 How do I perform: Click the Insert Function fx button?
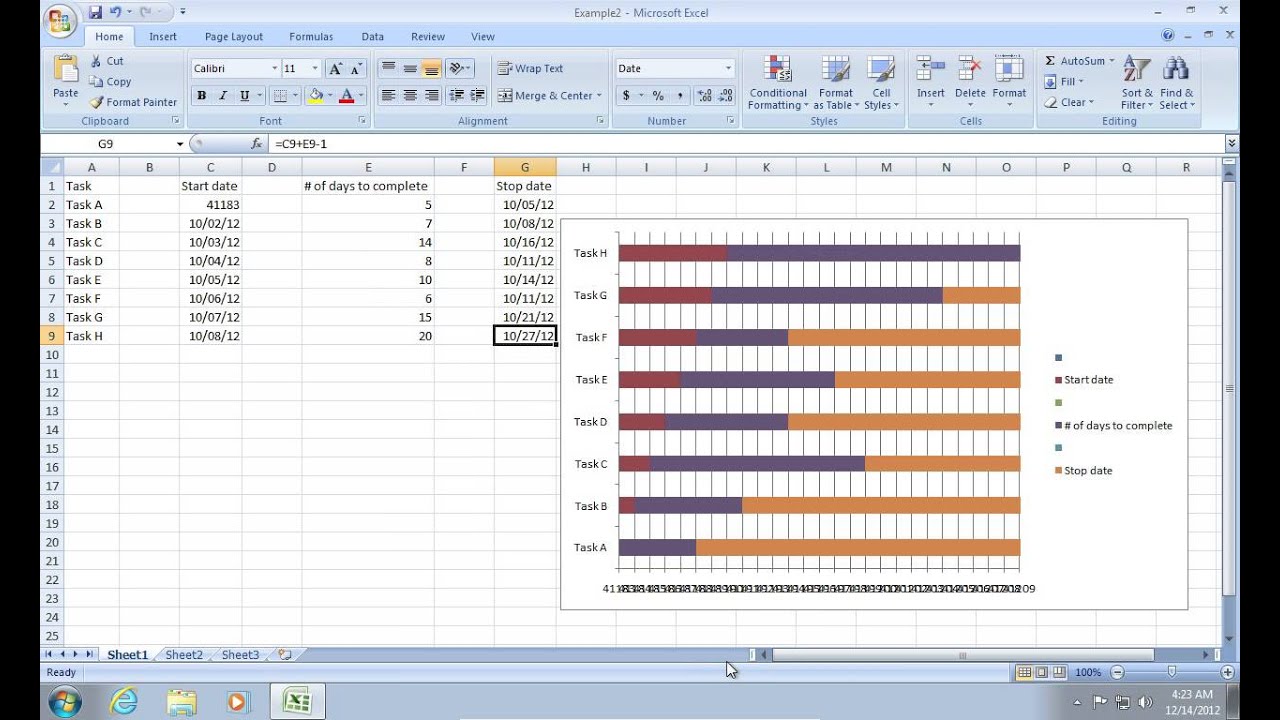click(x=256, y=144)
